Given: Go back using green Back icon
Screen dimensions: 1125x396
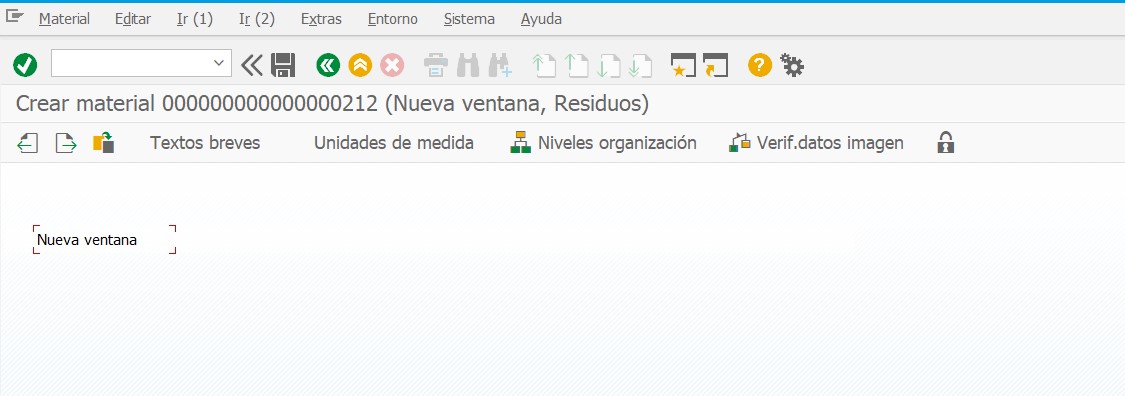Looking at the screenshot, I should tap(328, 66).
